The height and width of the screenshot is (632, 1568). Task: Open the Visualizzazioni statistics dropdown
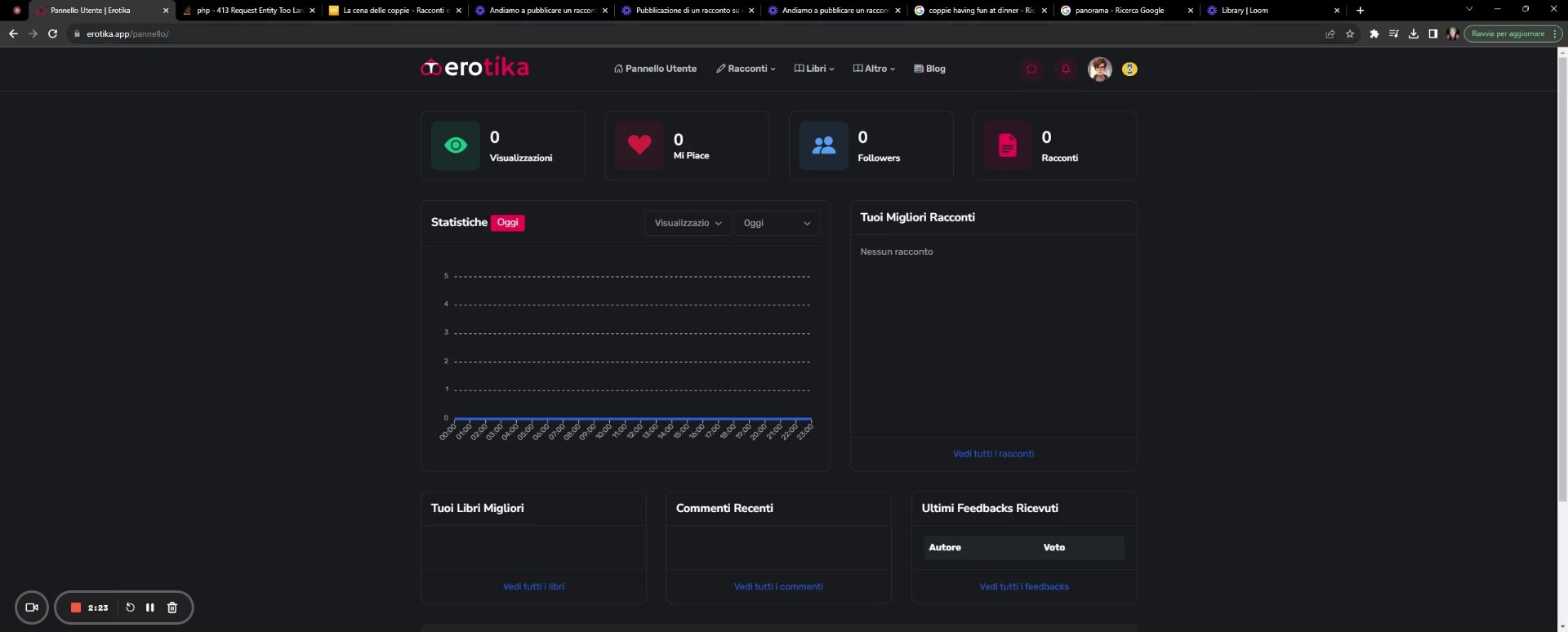(x=688, y=223)
